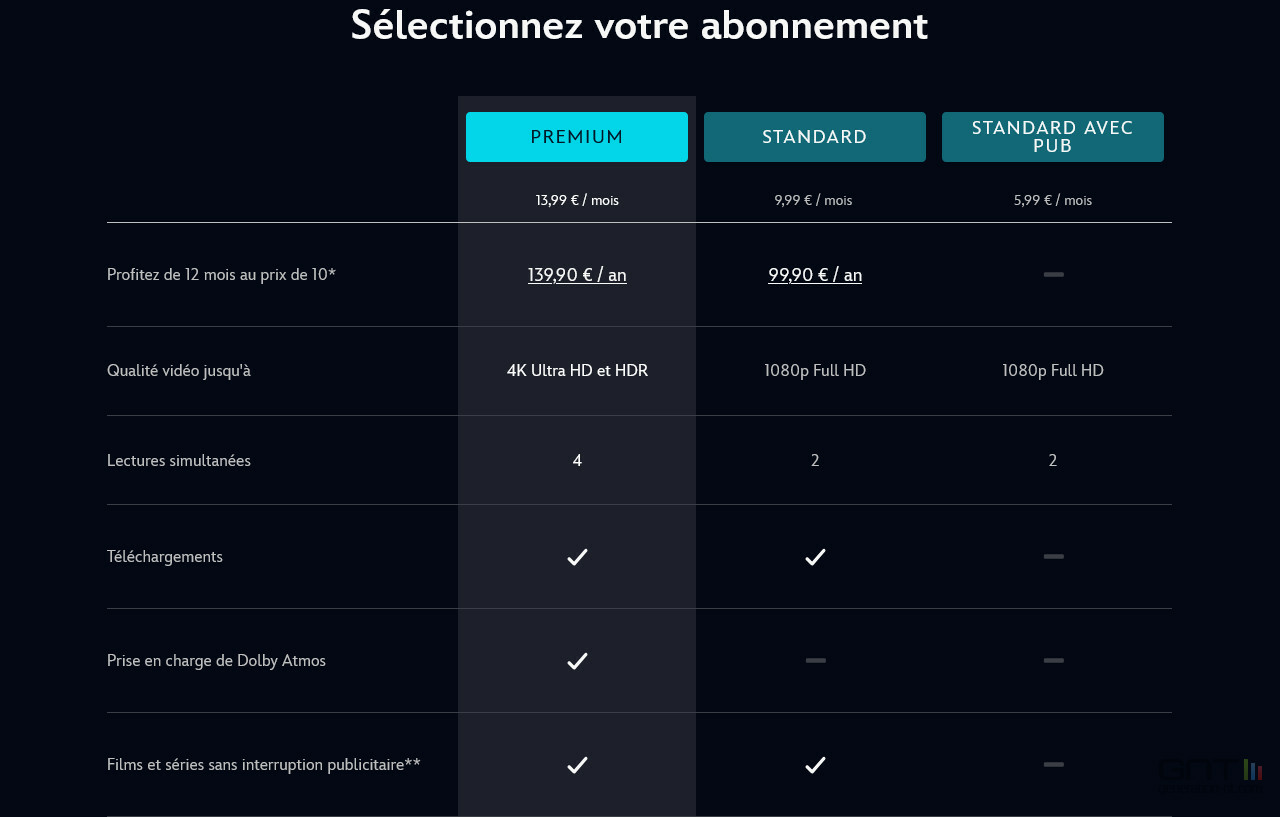Click the Premium Dolby Atmos checkmark
This screenshot has height=817, width=1280.
(577, 661)
